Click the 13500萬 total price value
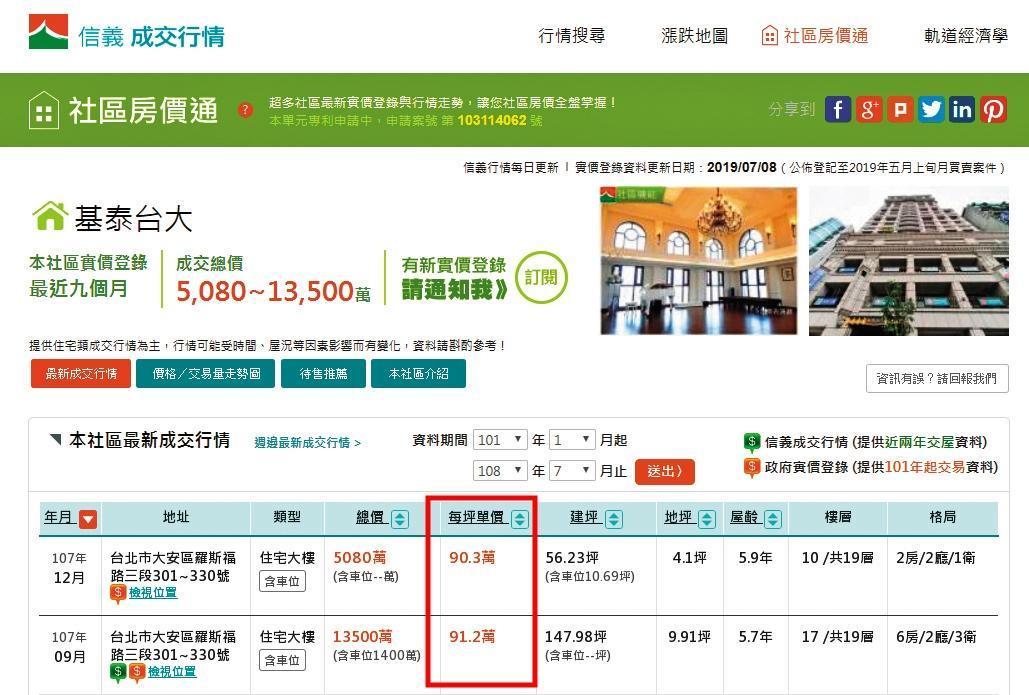 (362, 636)
